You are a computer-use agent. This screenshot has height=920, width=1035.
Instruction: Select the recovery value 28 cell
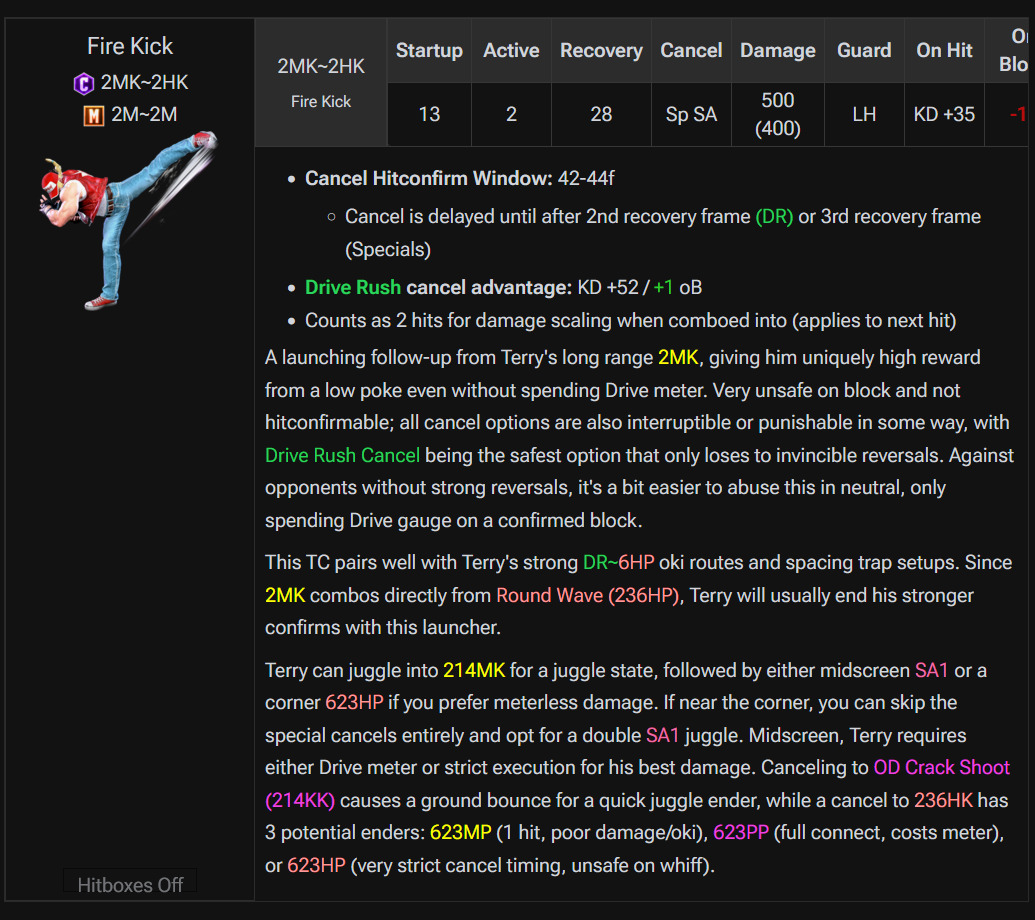click(x=601, y=114)
